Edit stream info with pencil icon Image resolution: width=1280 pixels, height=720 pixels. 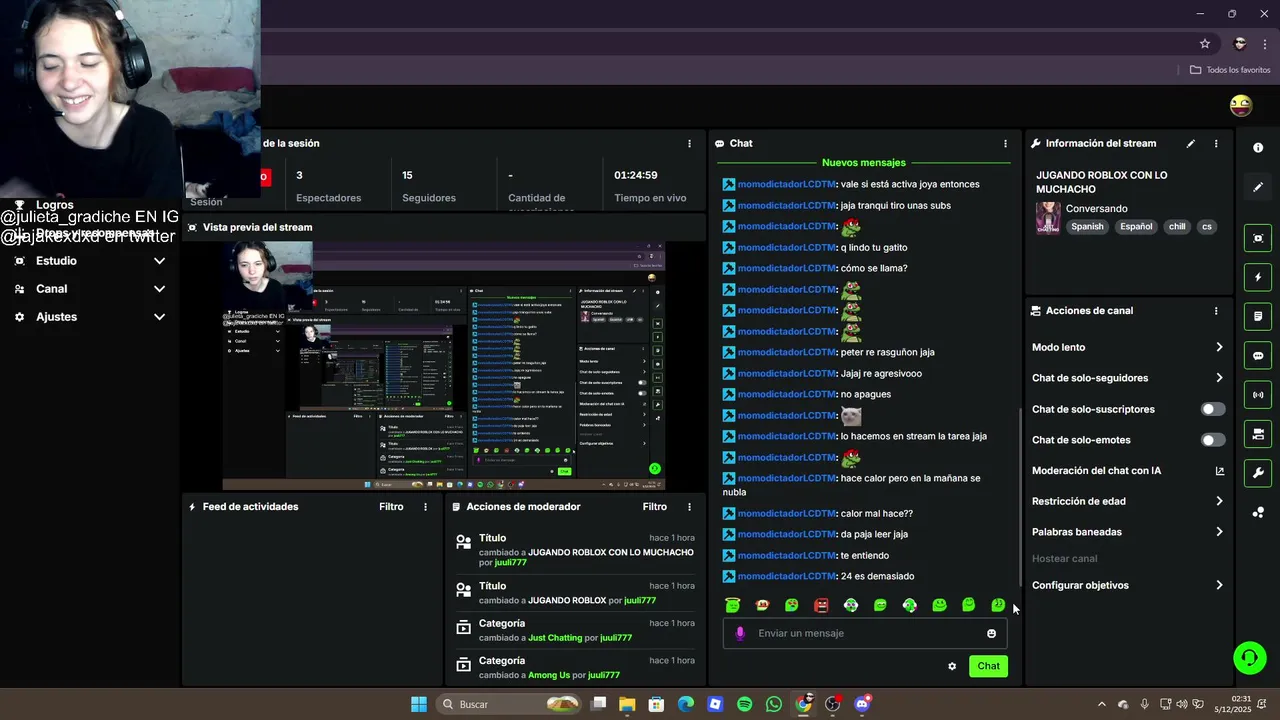1190,143
